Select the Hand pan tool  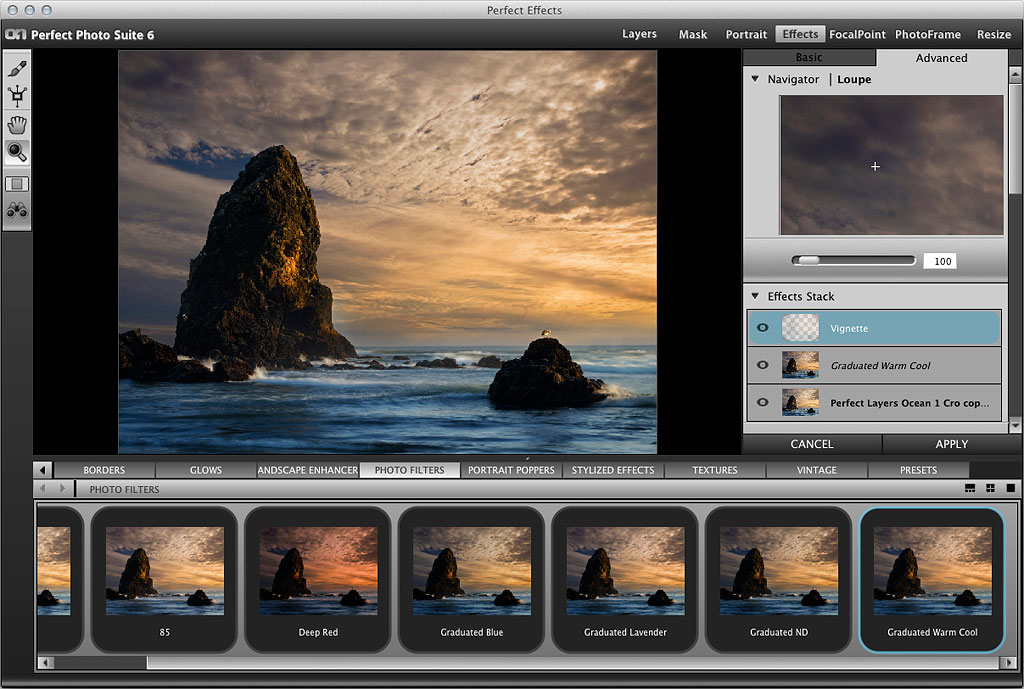17,125
